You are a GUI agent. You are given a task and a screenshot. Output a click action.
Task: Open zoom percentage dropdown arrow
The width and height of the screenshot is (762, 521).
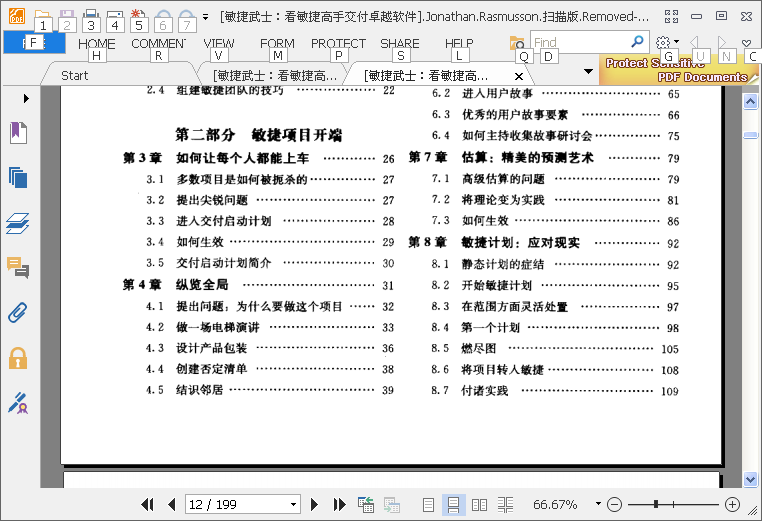[598, 504]
